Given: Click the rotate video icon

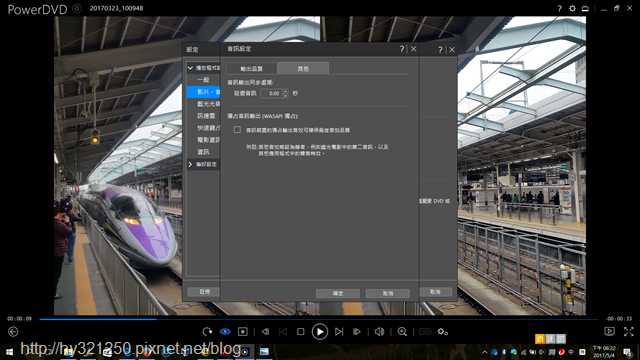Looking at the screenshot, I should tap(207, 331).
